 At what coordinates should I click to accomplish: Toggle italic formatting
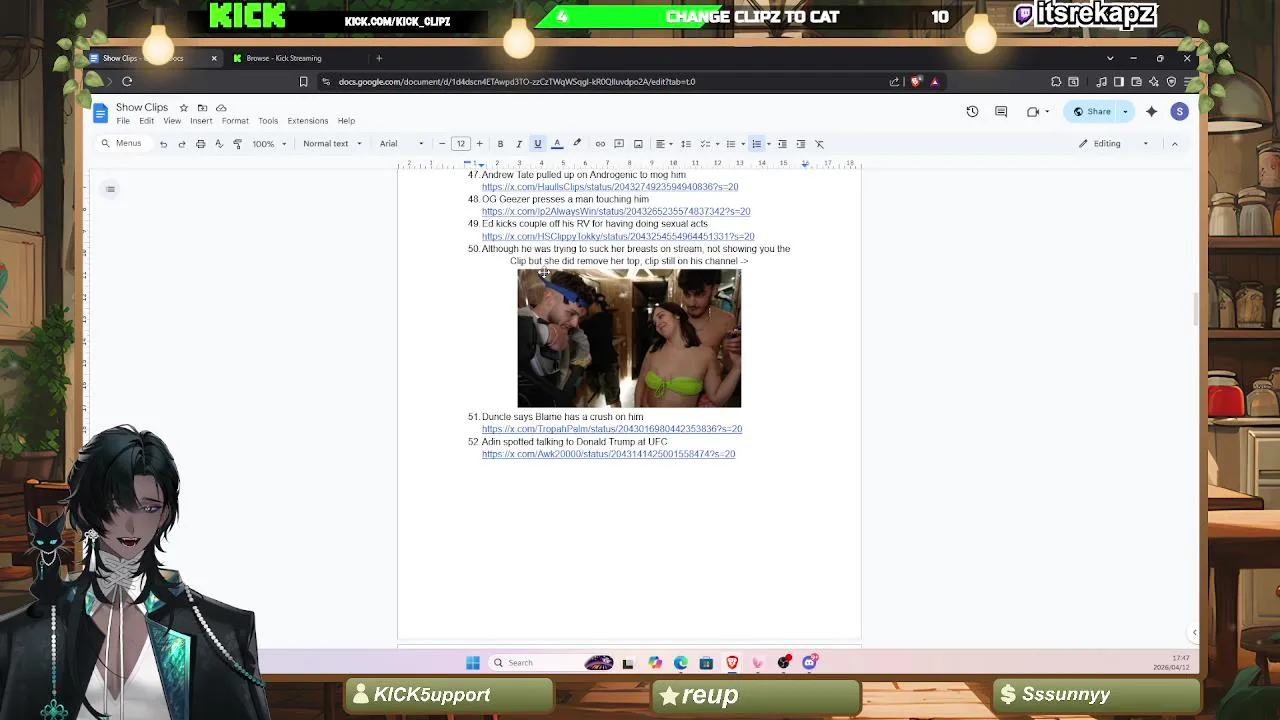518,144
